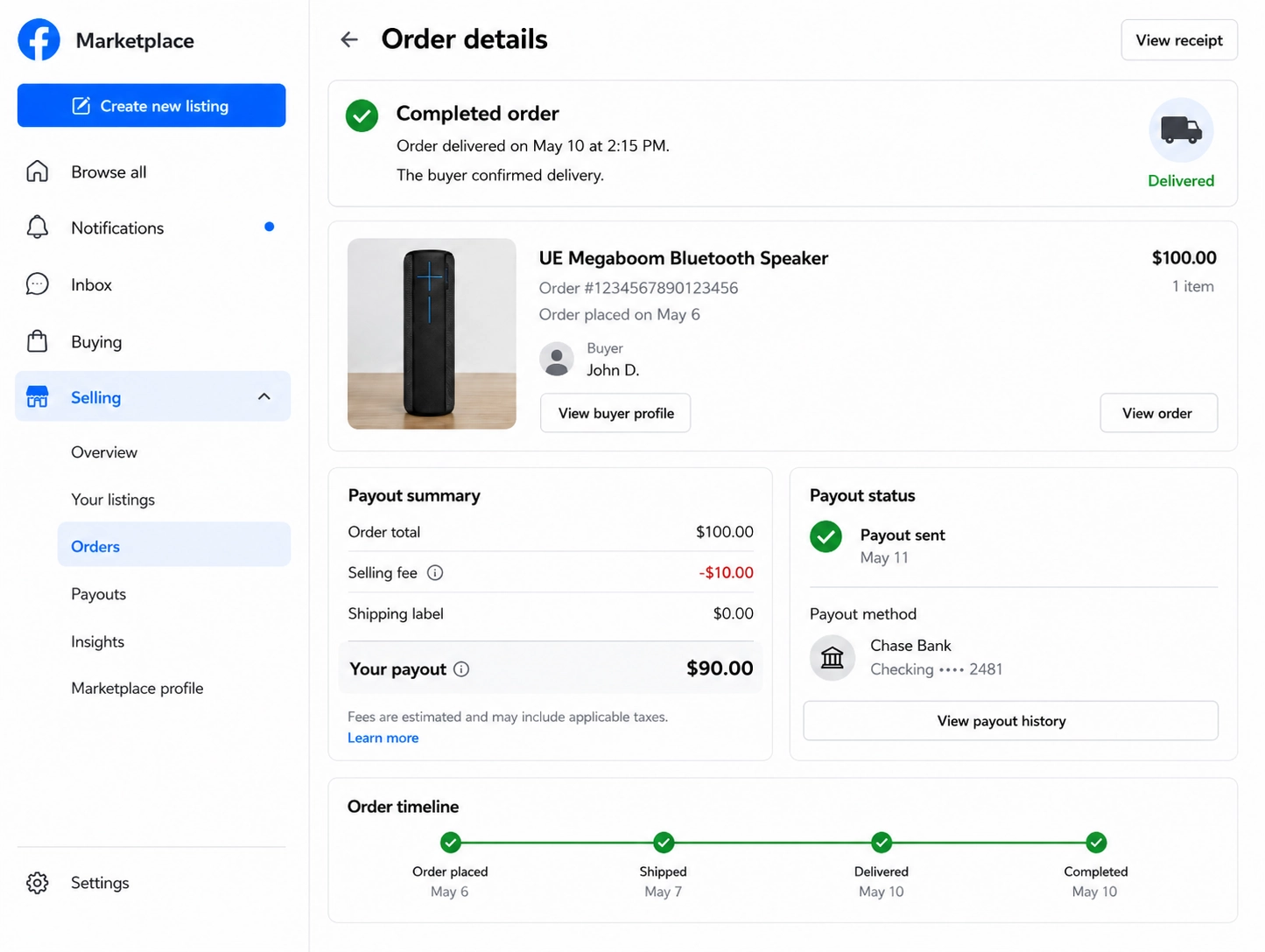Click the -$10.00 selling fee value

click(x=726, y=572)
